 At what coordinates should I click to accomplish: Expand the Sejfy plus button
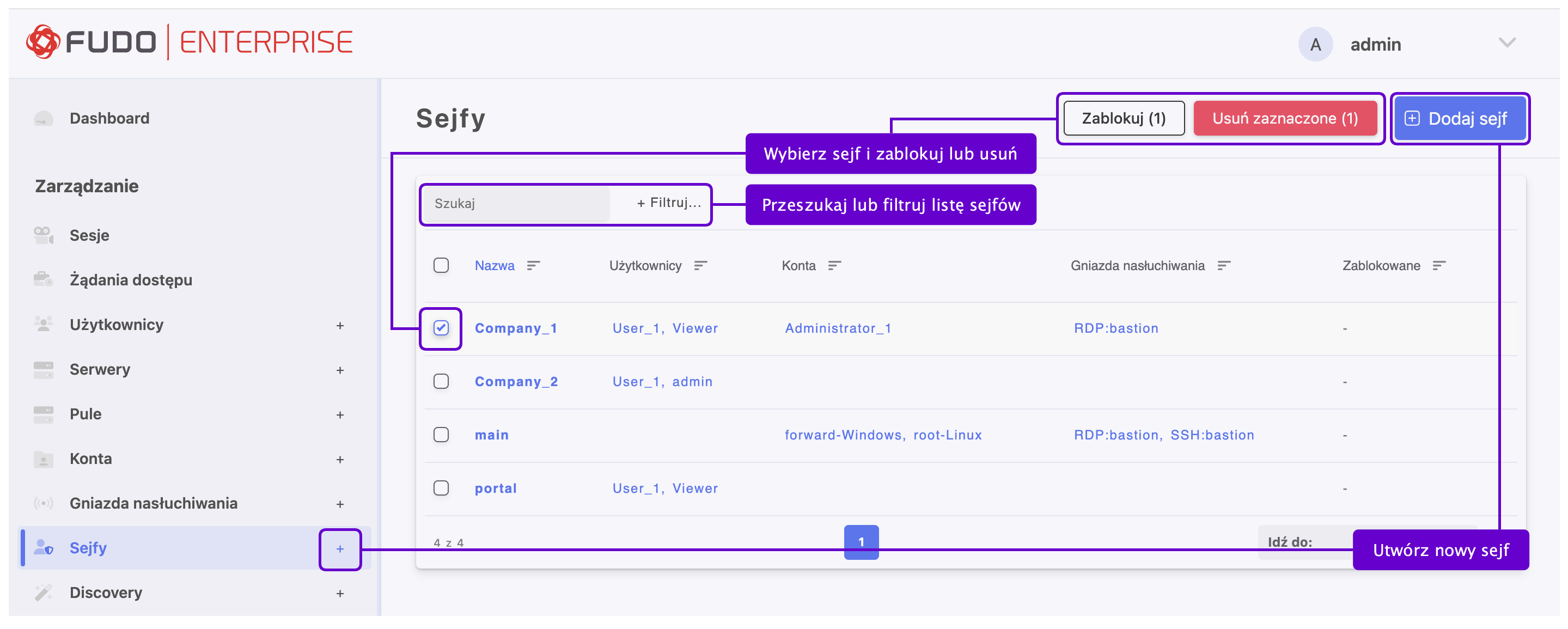(x=340, y=548)
